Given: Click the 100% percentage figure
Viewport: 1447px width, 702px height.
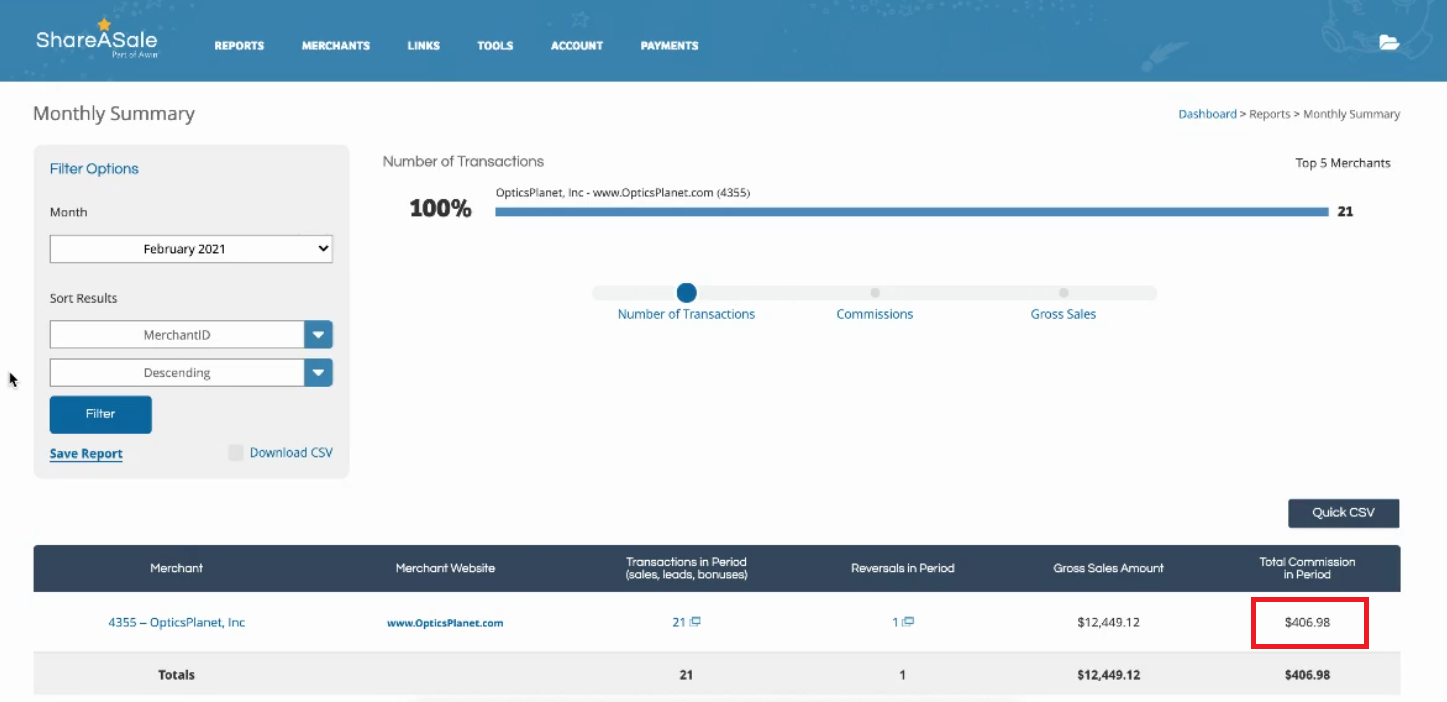Looking at the screenshot, I should pyautogui.click(x=440, y=209).
